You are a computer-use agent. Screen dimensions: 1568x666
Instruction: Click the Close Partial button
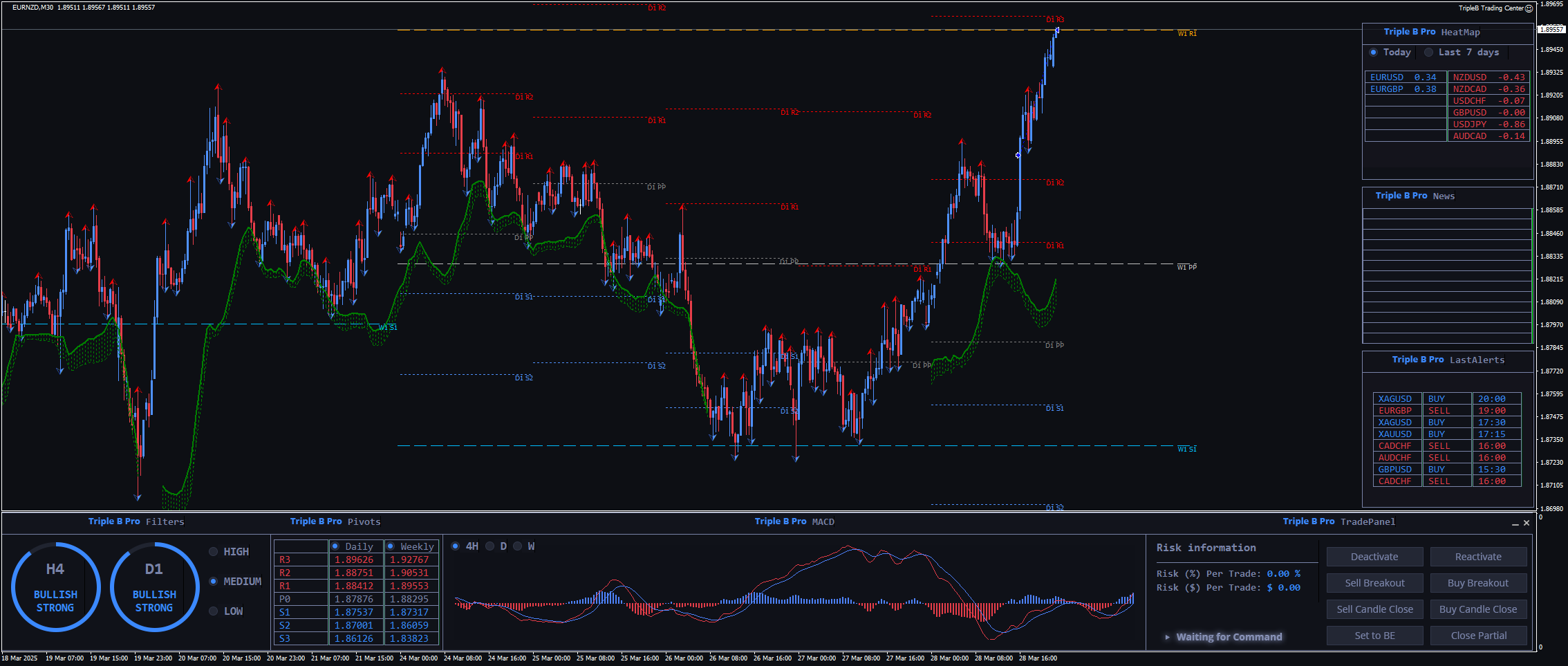coord(1478,636)
